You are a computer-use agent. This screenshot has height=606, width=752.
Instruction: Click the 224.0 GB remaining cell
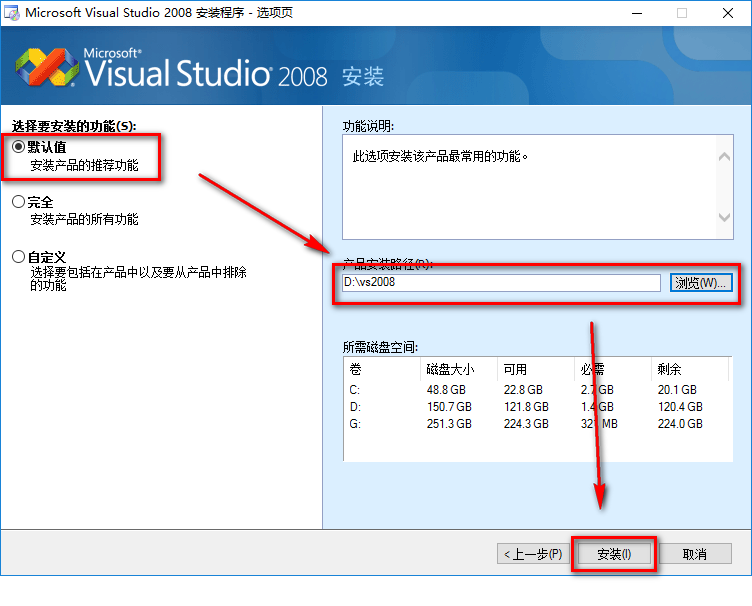tap(680, 424)
